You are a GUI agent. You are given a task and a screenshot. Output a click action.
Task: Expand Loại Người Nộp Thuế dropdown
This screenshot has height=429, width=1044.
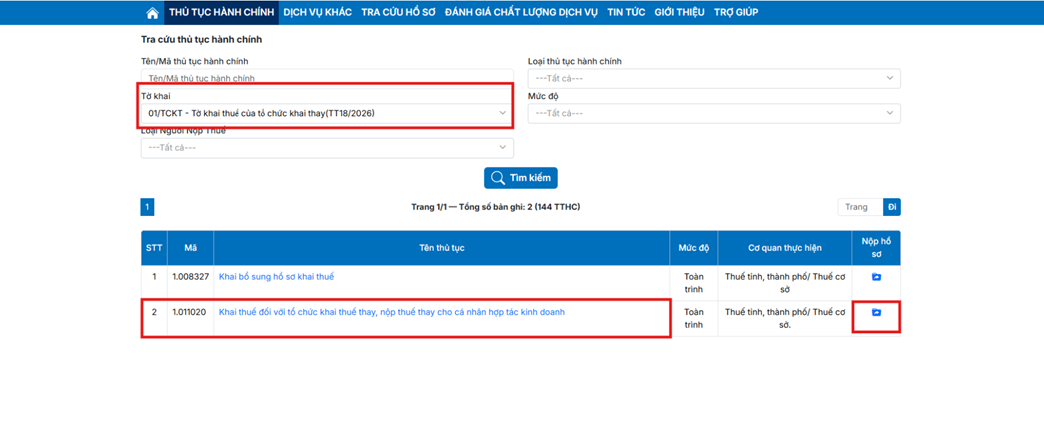click(326, 148)
